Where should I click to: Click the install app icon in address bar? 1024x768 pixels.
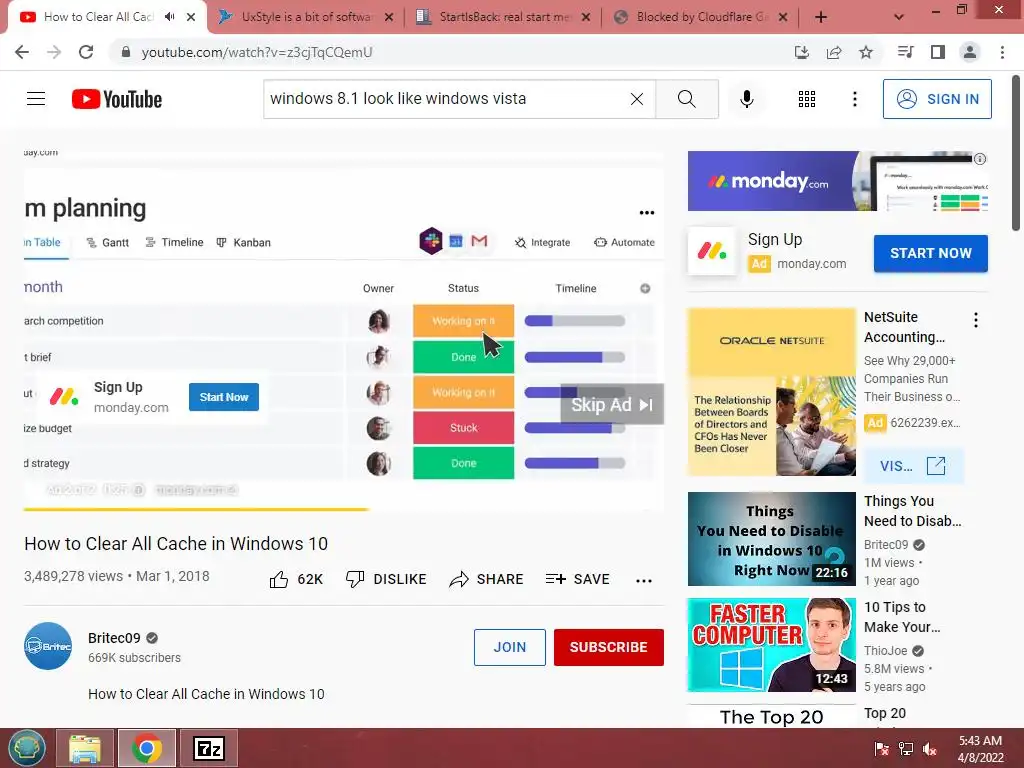802,52
